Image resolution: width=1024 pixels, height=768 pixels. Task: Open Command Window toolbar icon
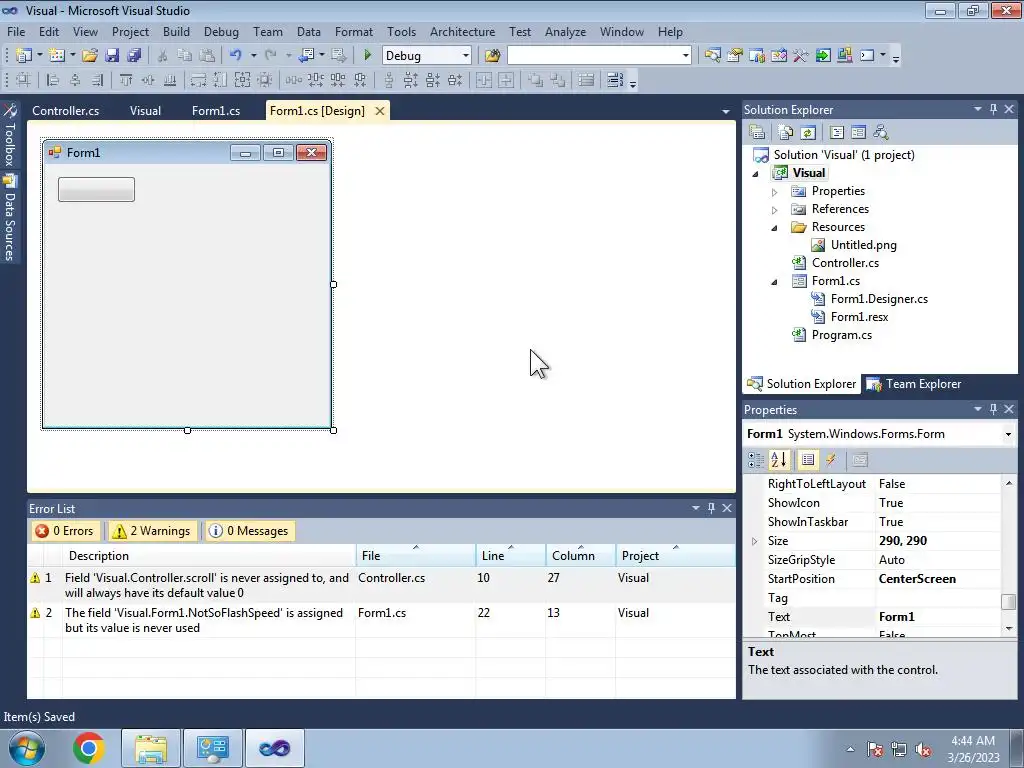[867, 56]
